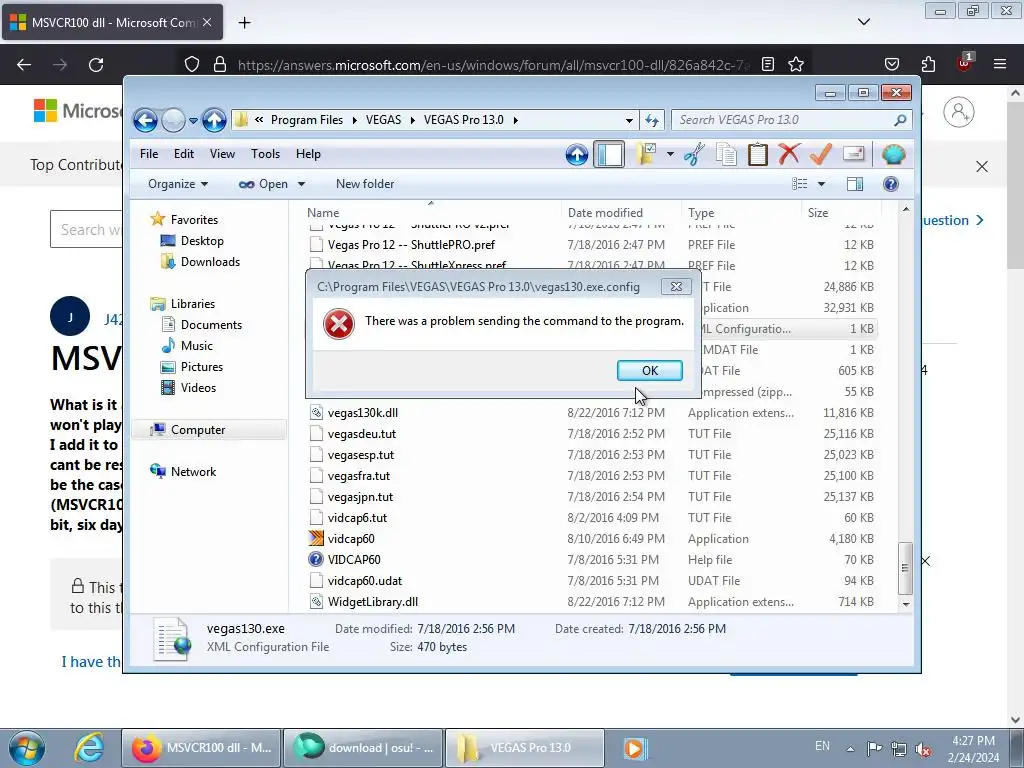Open the File menu
This screenshot has width=1024, height=768.
click(x=149, y=154)
